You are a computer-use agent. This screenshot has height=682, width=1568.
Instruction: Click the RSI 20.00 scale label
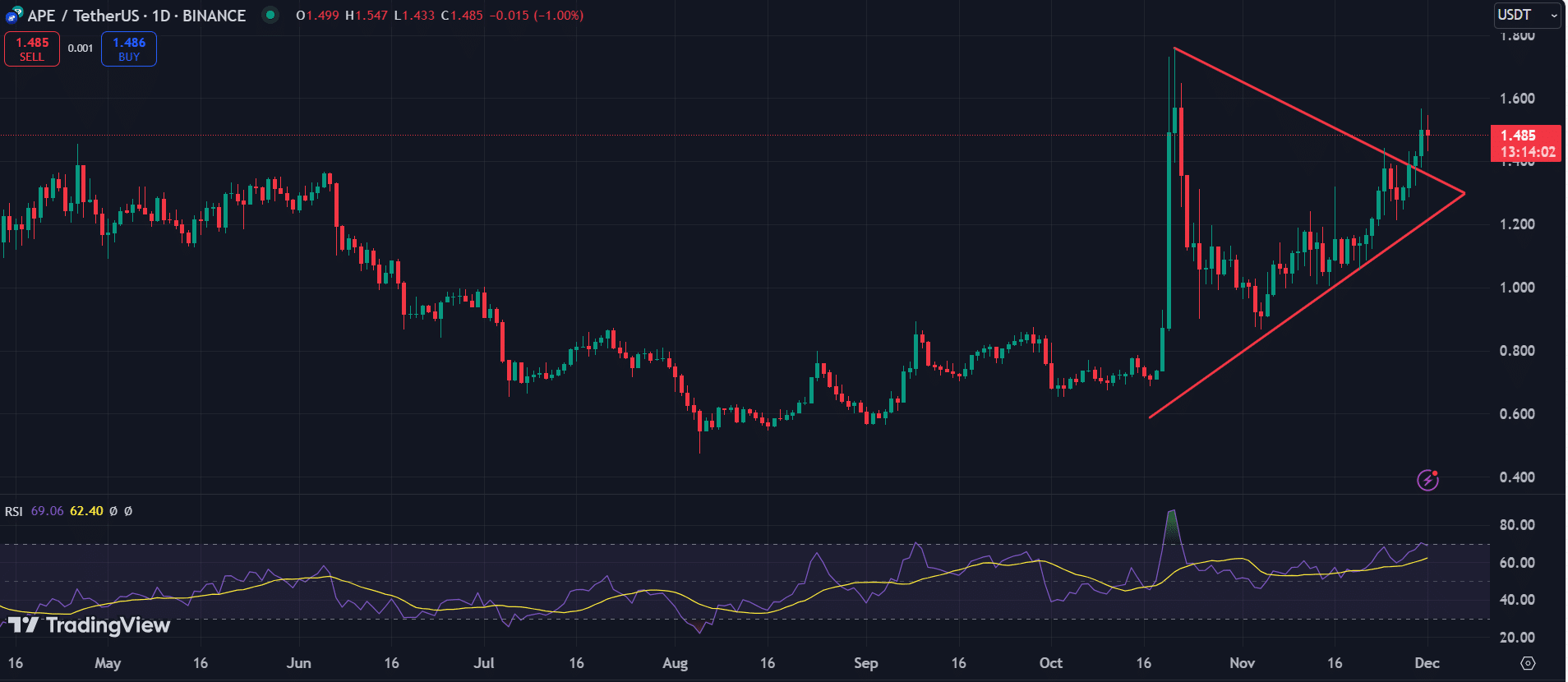[1517, 638]
